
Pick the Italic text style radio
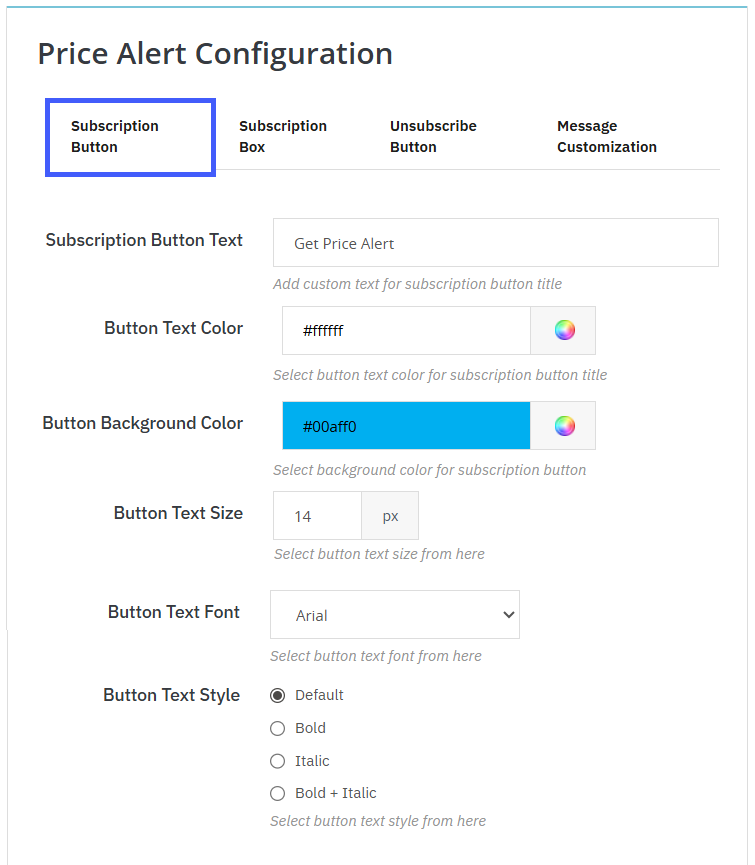(x=278, y=761)
